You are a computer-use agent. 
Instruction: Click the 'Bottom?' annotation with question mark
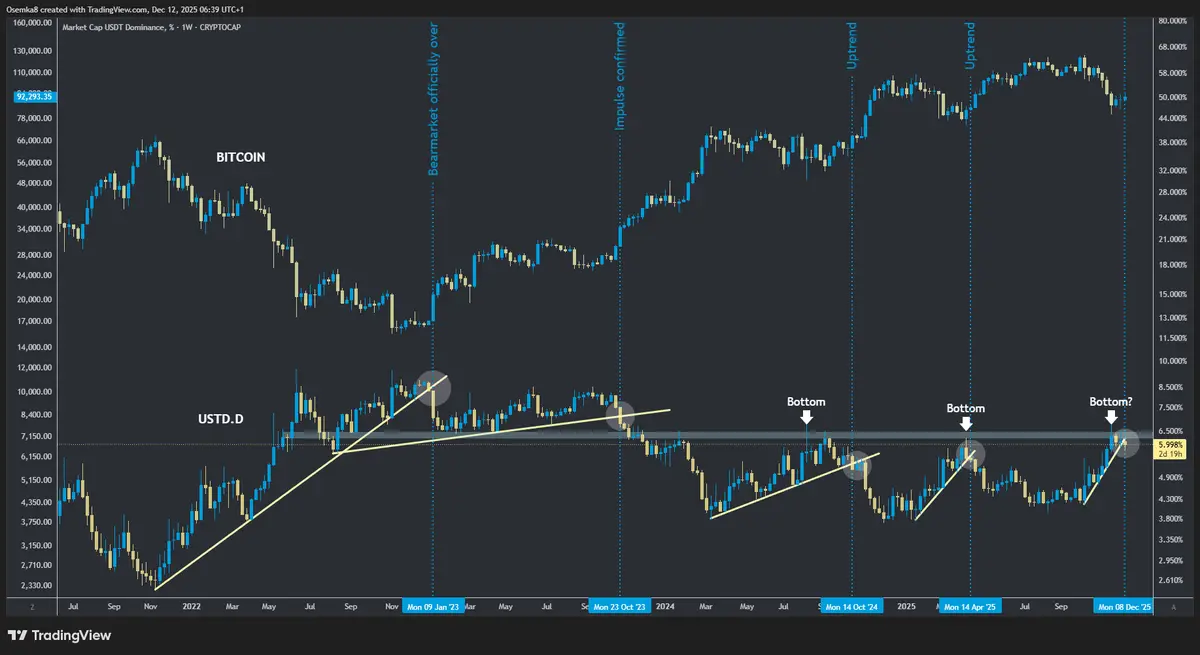tap(1111, 402)
